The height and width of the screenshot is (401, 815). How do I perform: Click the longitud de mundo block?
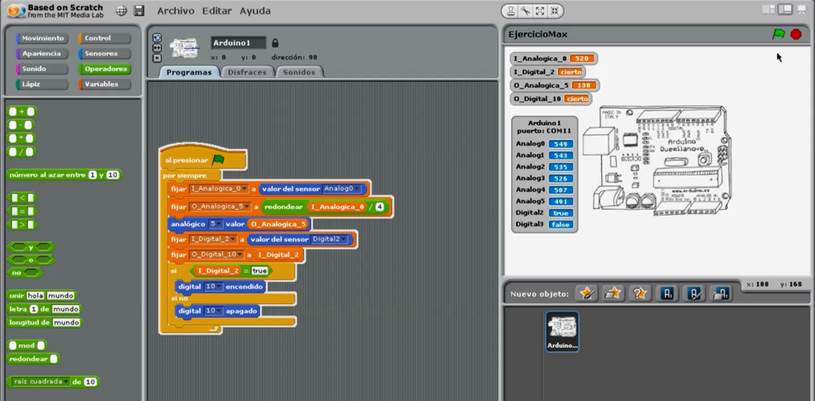pyautogui.click(x=45, y=322)
